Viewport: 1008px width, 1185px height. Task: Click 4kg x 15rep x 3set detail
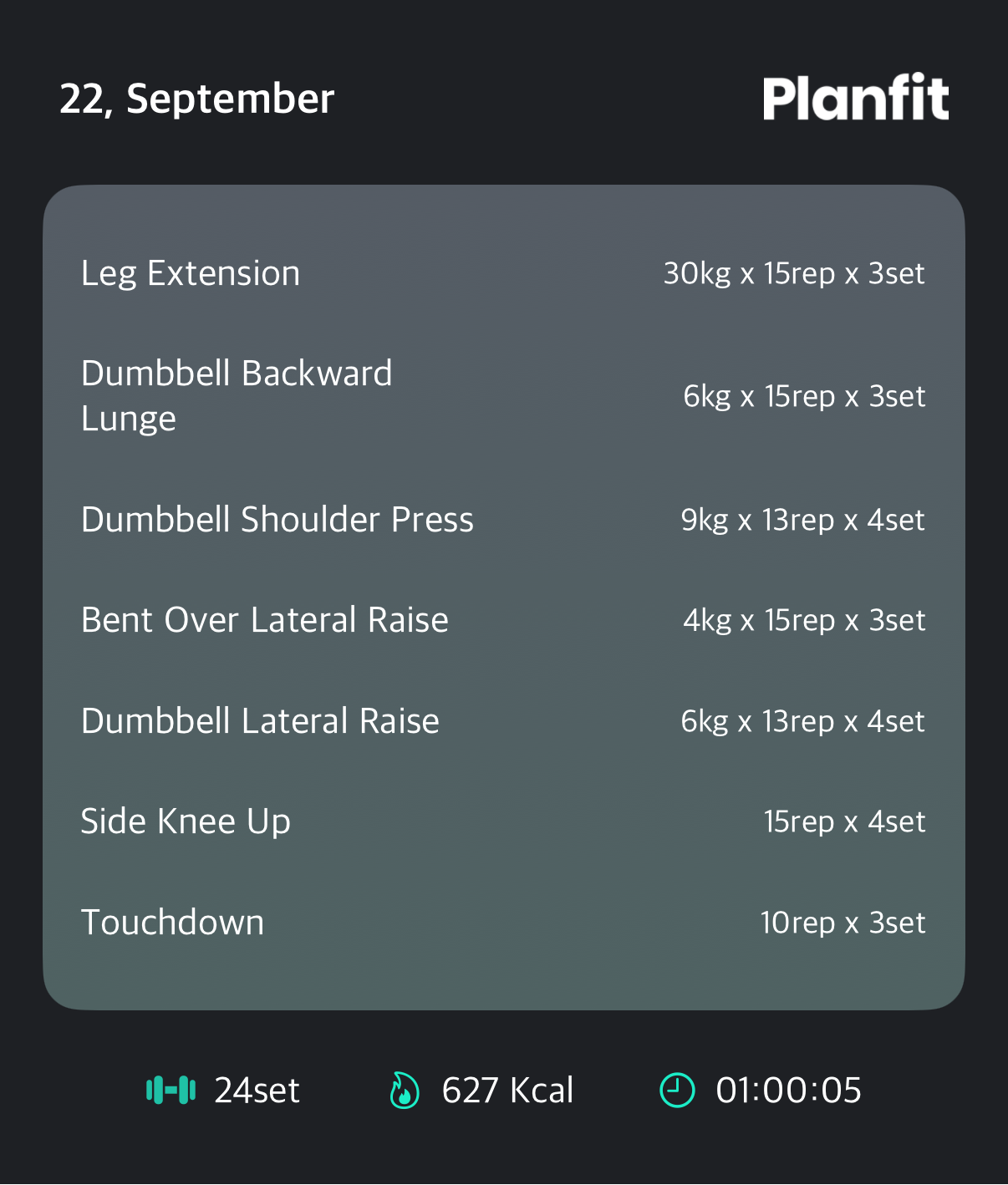click(x=804, y=620)
